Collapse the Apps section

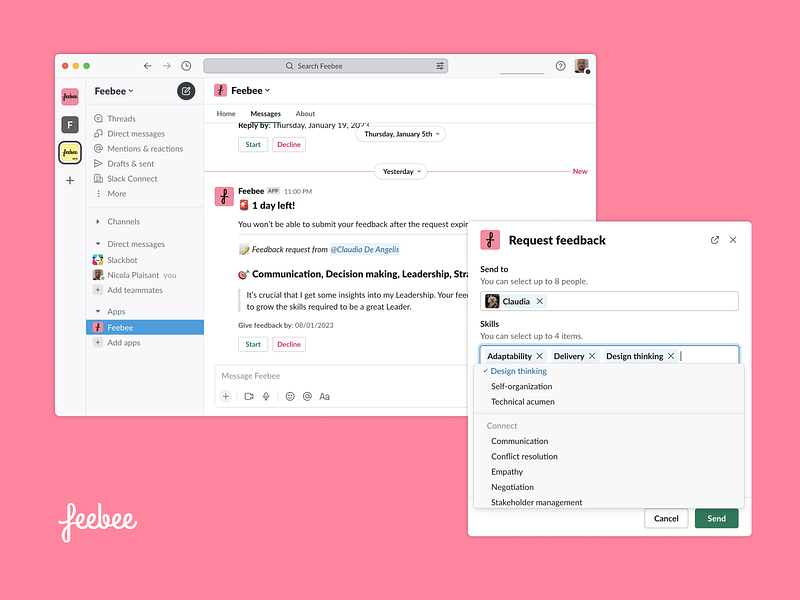tap(98, 311)
